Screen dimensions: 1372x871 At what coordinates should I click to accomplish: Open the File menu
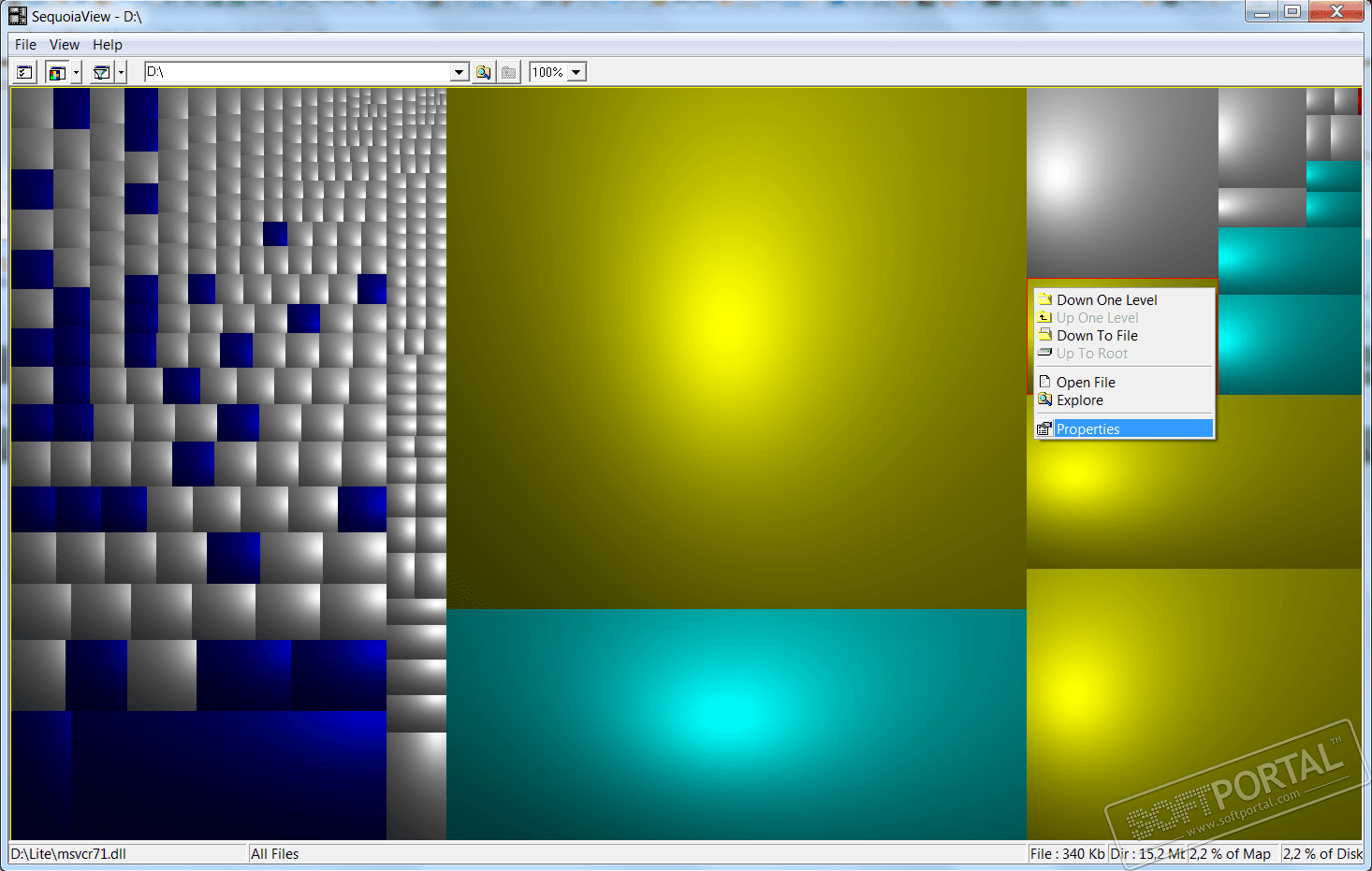25,45
